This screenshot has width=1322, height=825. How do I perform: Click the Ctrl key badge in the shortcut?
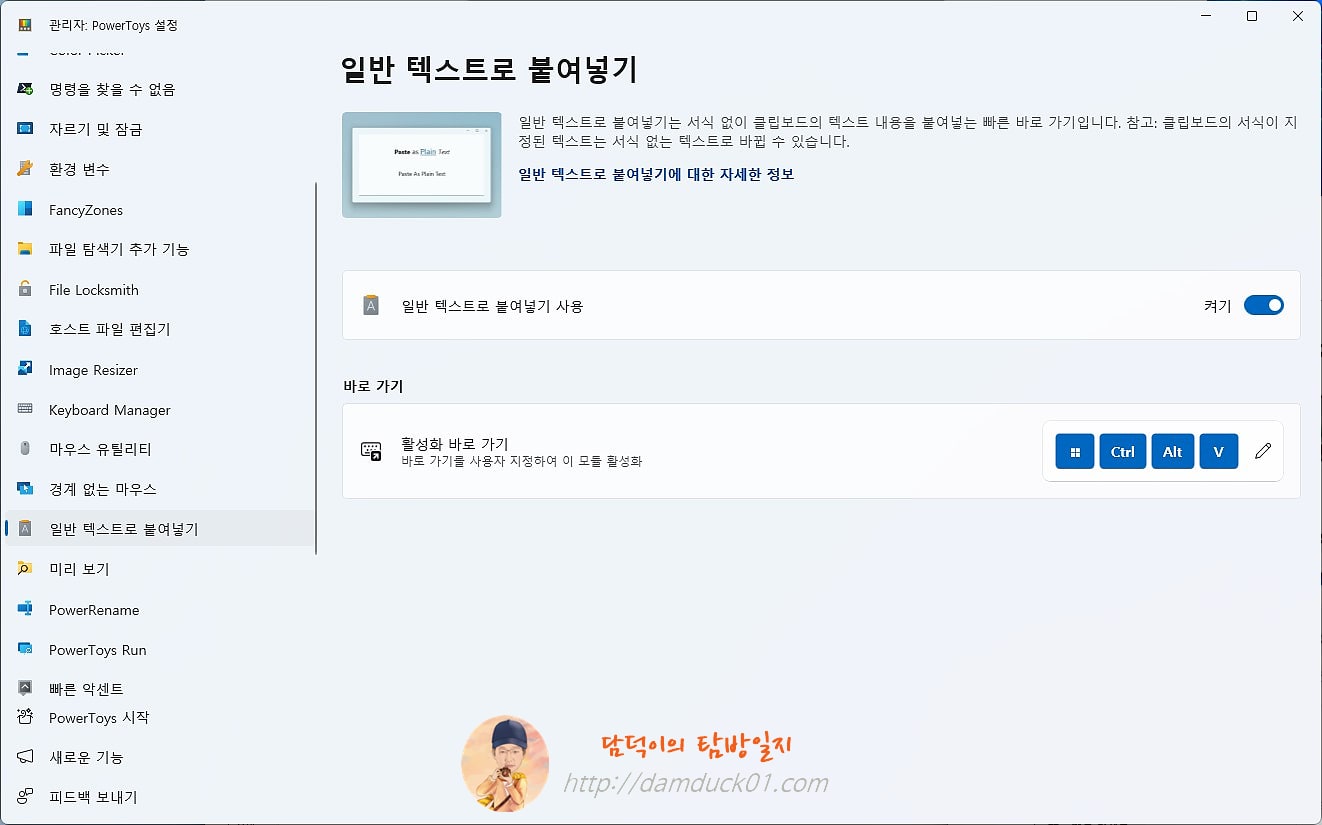pyautogui.click(x=1122, y=451)
